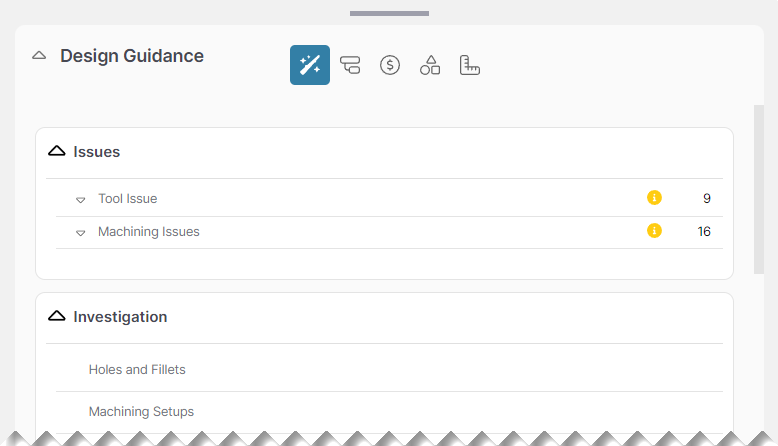Select the magic wand guidance icon
778x446 pixels.
click(x=310, y=65)
